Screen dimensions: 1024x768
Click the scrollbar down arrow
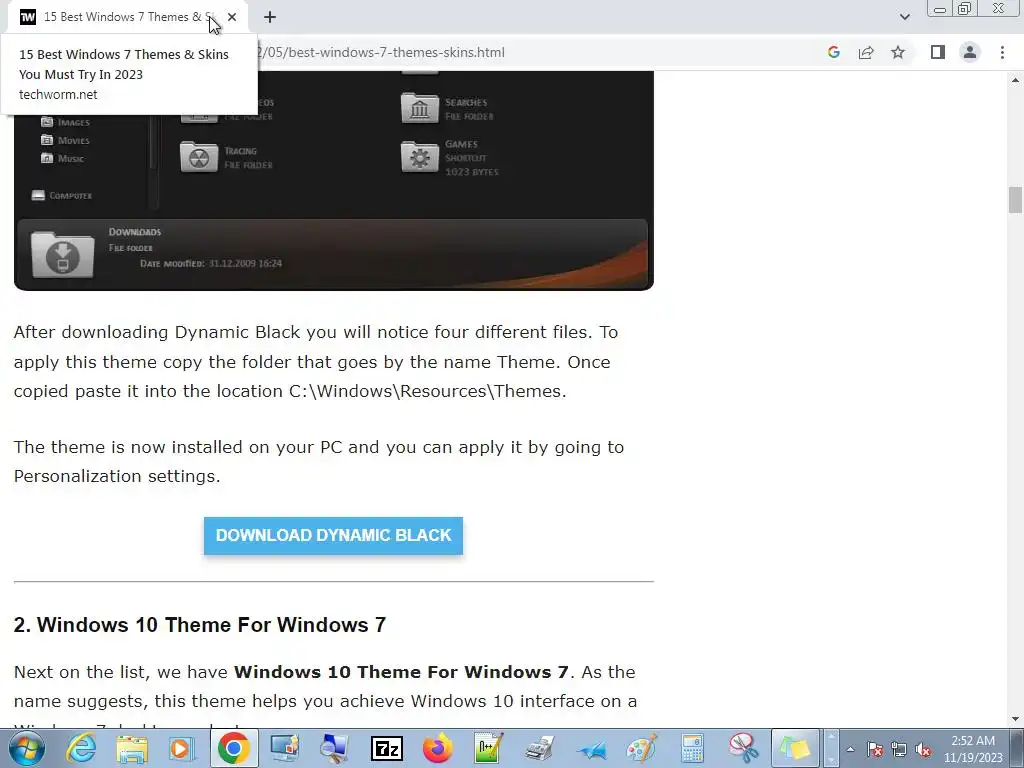point(1015,719)
